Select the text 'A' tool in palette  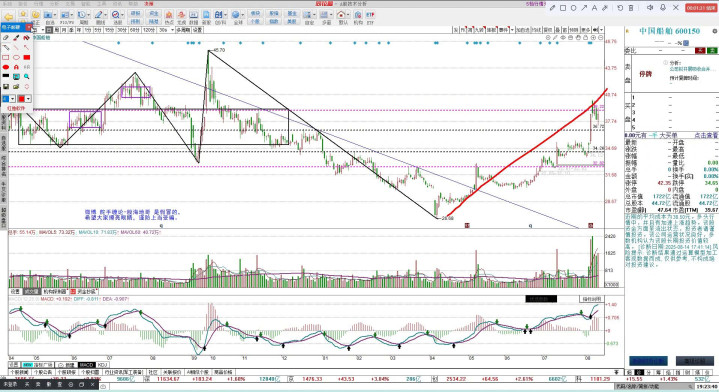point(16,67)
